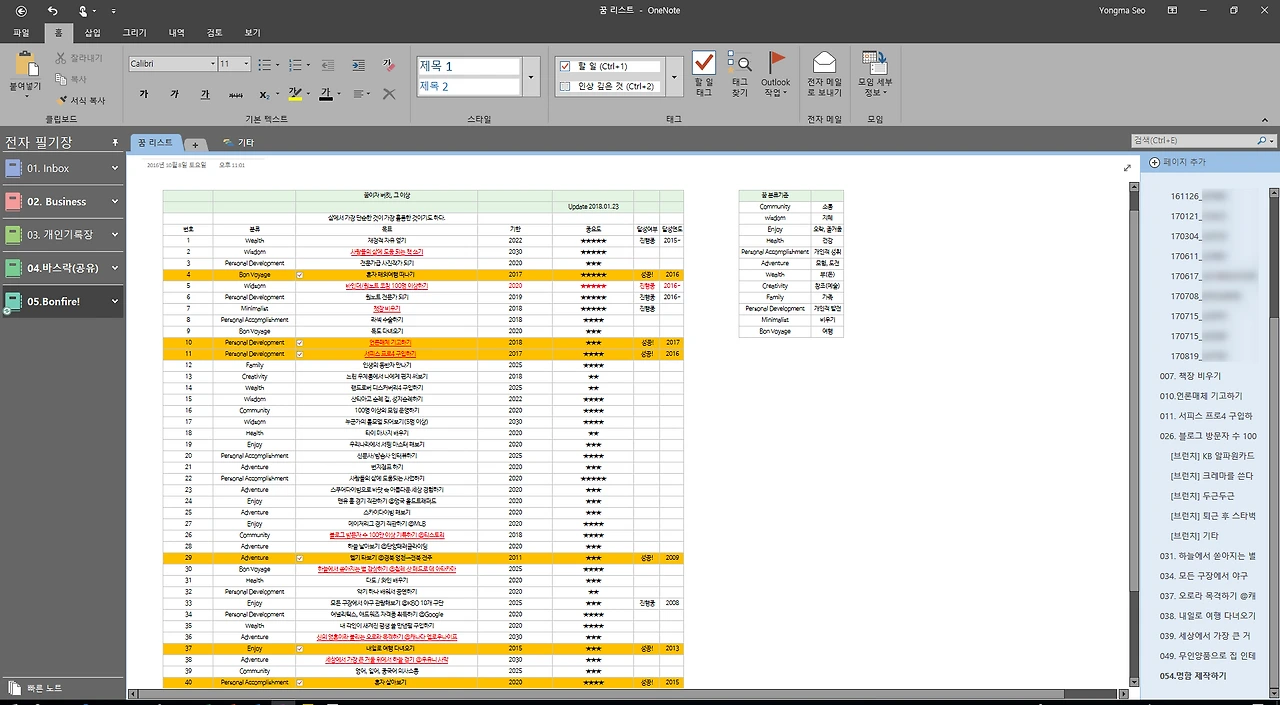
Task: Apply black font color
Action: (325, 94)
